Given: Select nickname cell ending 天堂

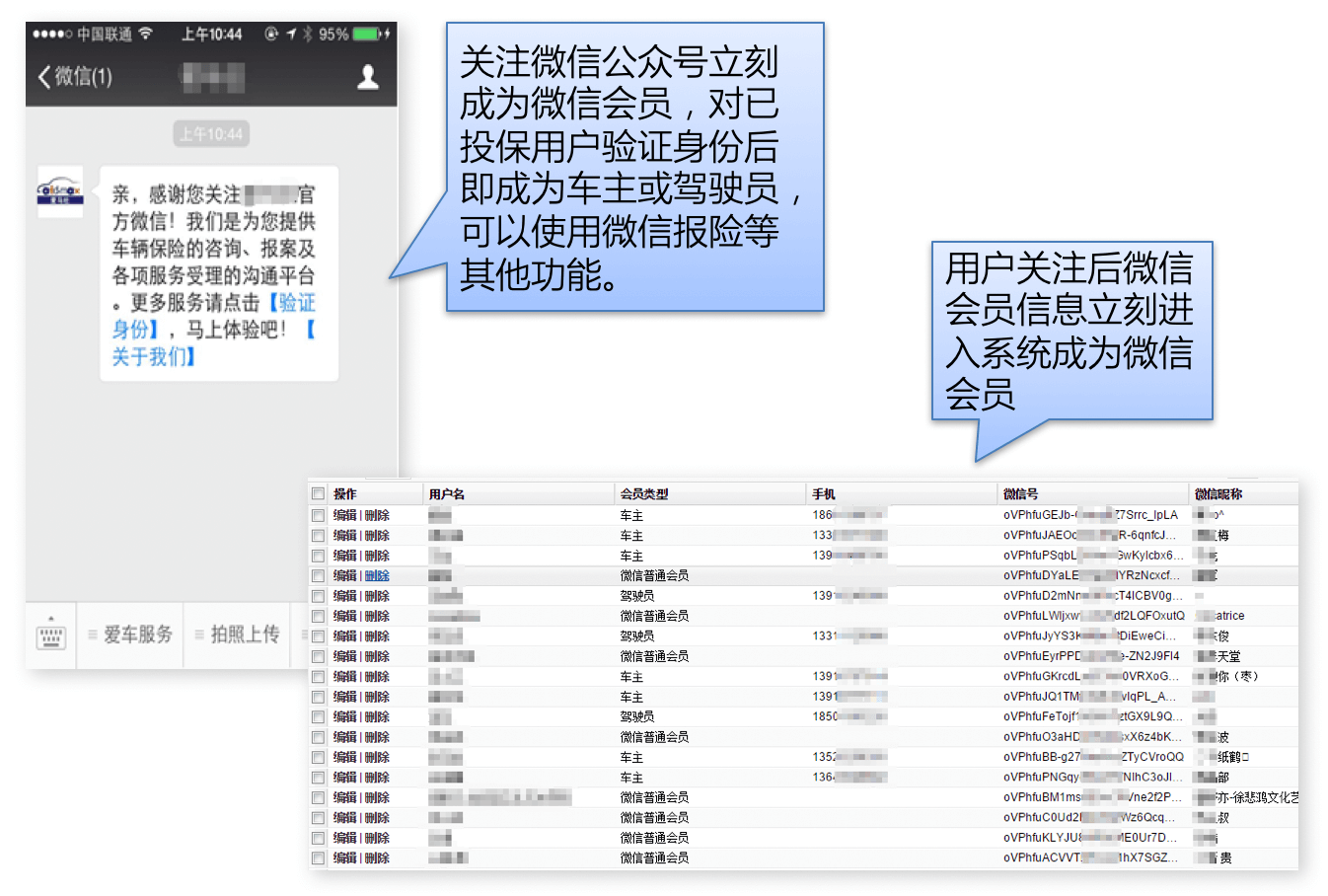Looking at the screenshot, I should tap(1217, 656).
